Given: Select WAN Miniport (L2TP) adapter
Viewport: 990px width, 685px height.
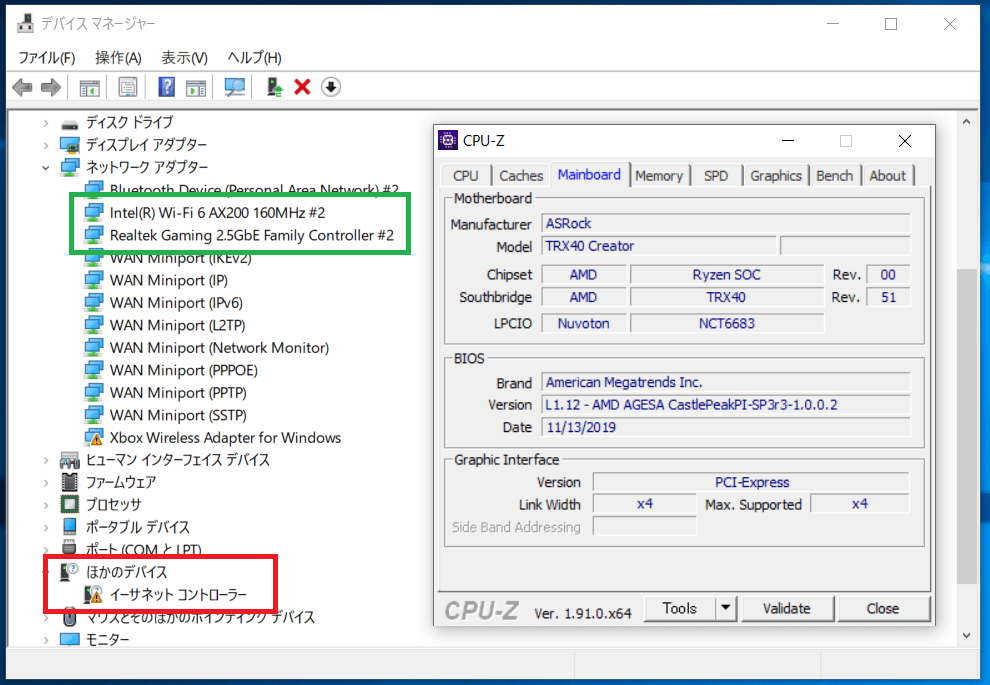Looking at the screenshot, I should (x=177, y=325).
